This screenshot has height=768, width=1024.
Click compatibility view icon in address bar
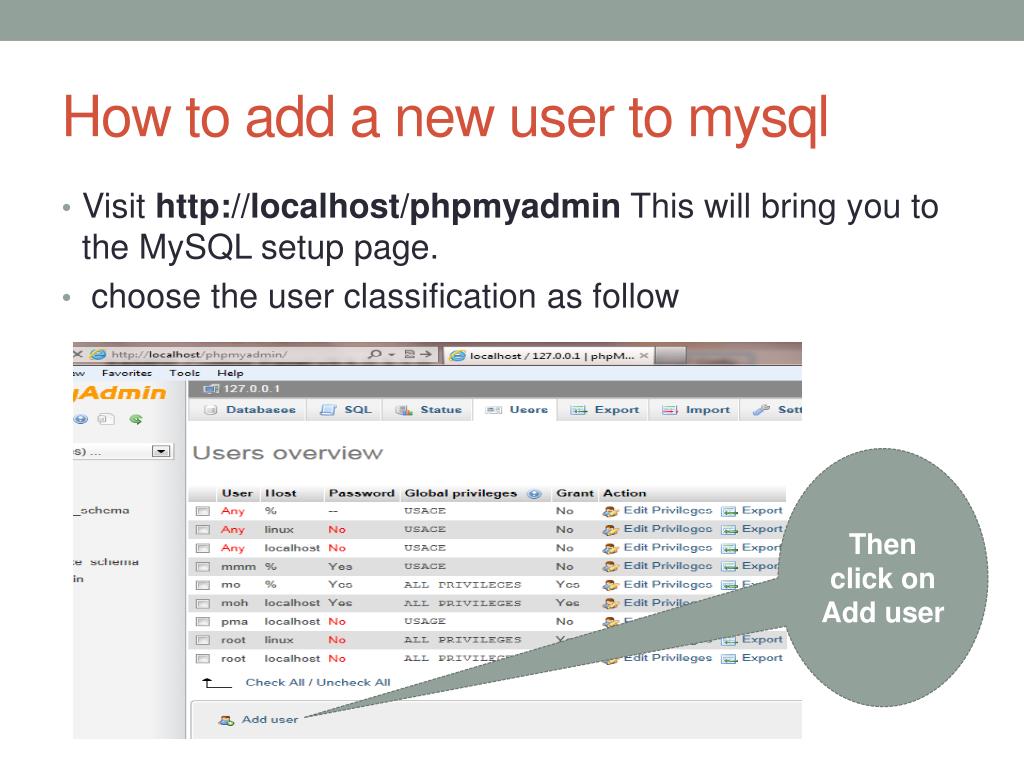tap(409, 354)
